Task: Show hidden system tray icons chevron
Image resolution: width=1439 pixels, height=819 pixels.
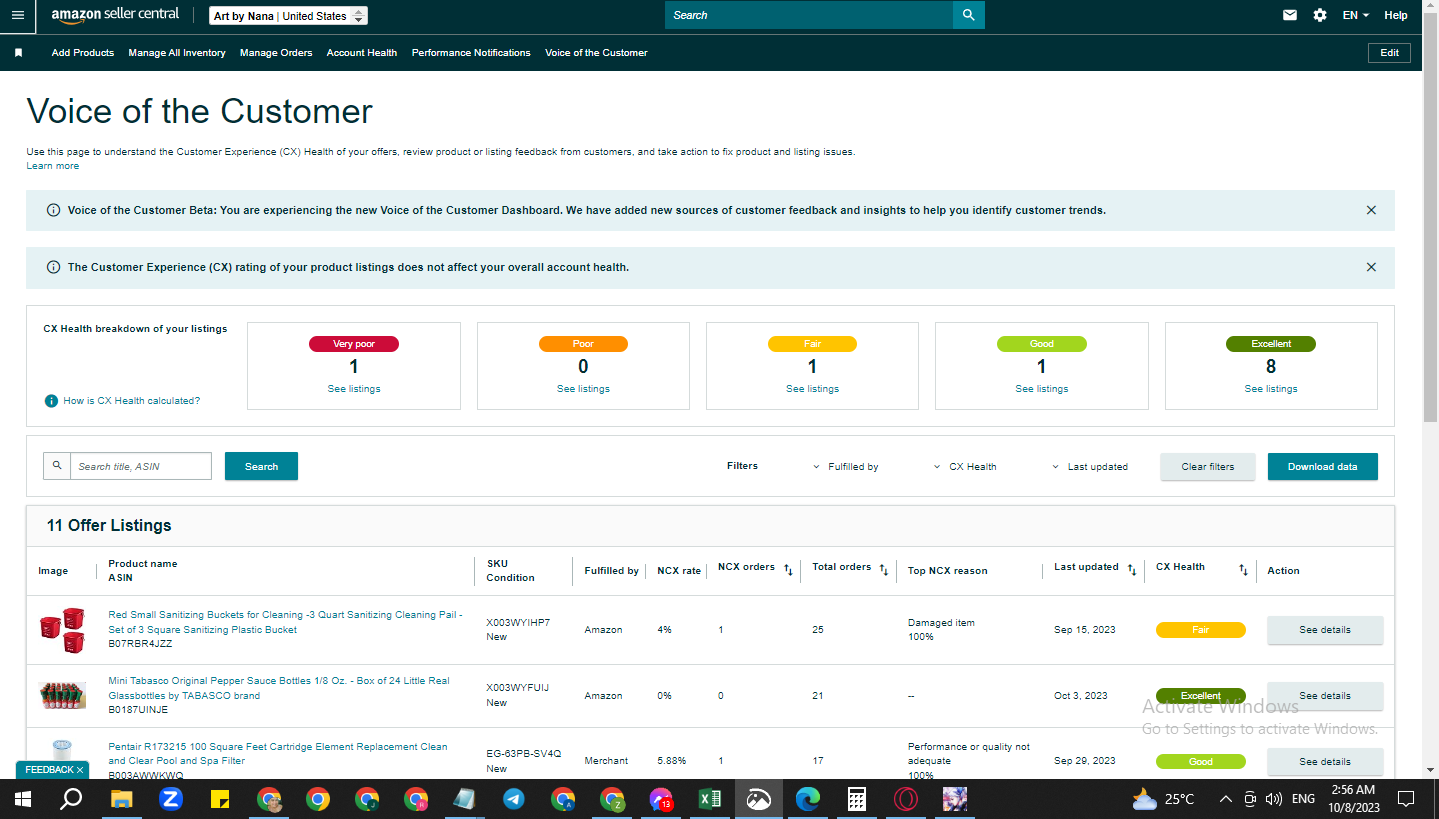Action: pyautogui.click(x=1225, y=799)
